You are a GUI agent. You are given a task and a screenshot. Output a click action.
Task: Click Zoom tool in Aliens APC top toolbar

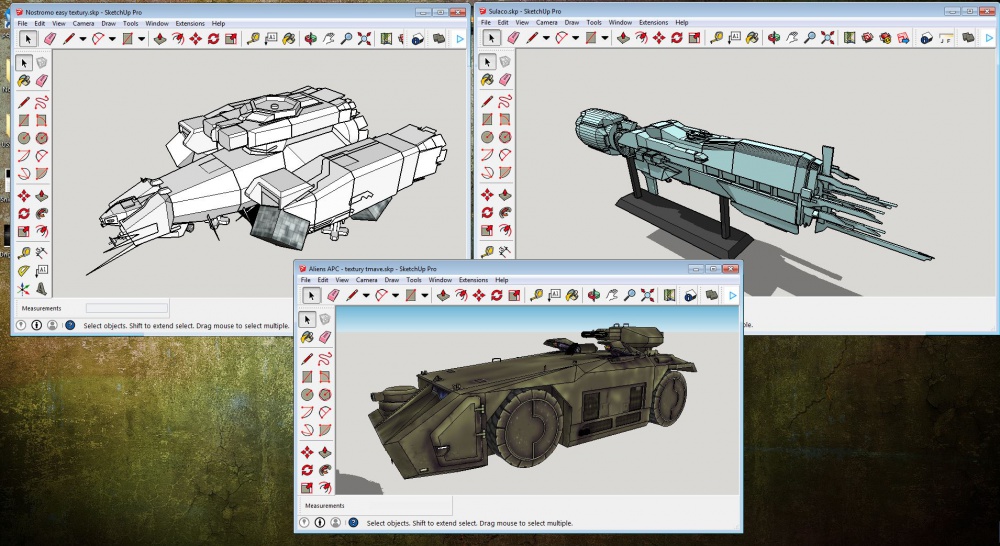point(629,295)
